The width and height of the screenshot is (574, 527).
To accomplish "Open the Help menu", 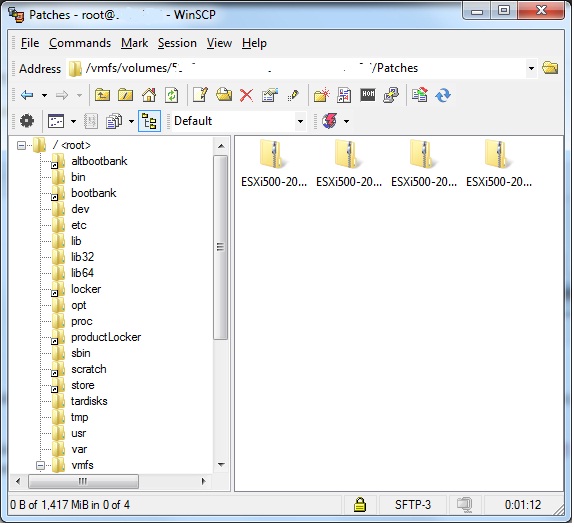I will pos(254,43).
